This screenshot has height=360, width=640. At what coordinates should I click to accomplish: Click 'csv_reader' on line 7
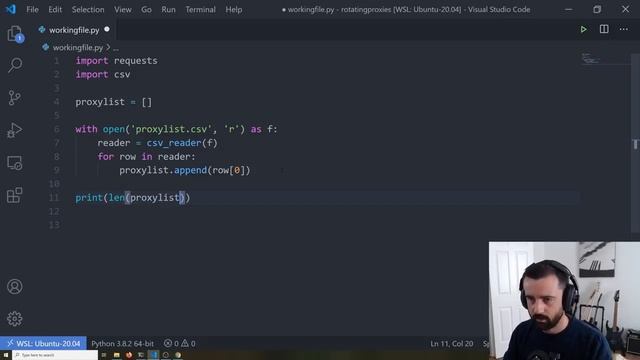tap(174, 143)
